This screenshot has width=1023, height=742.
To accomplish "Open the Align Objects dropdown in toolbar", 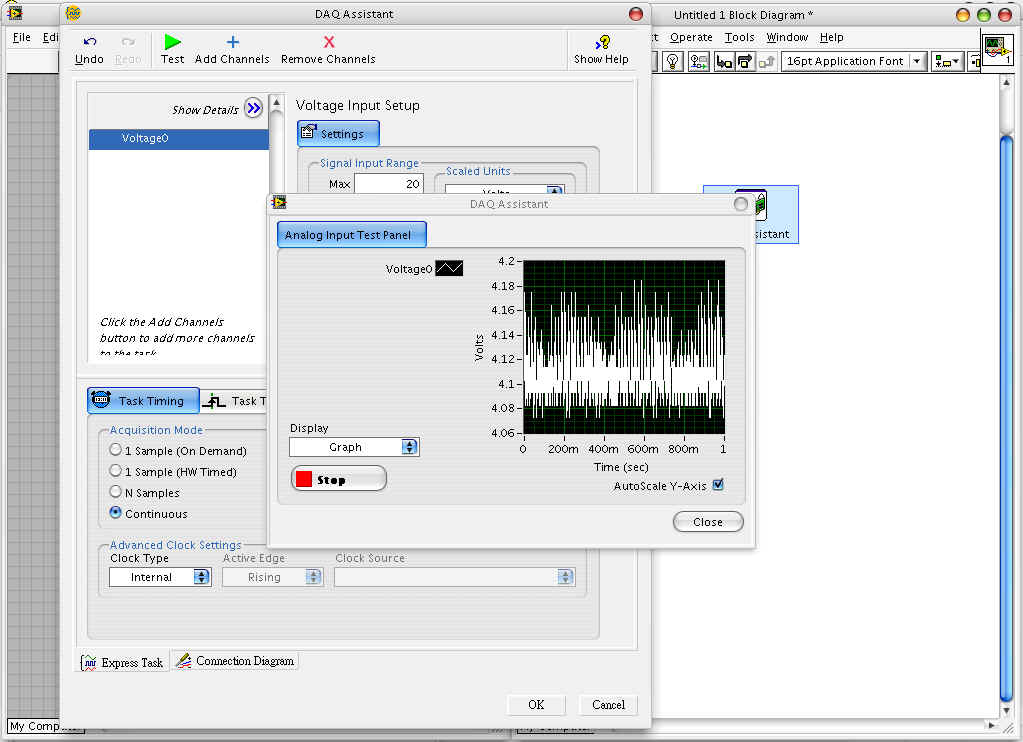I will coord(947,61).
